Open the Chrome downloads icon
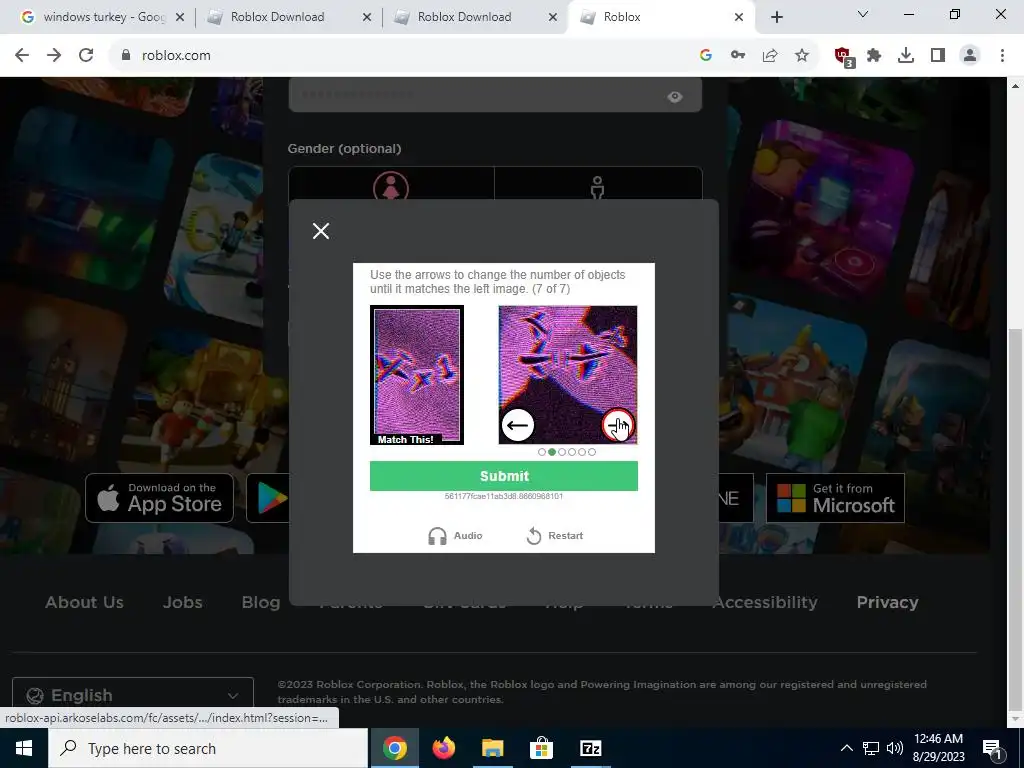This screenshot has height=768, width=1024. (906, 56)
